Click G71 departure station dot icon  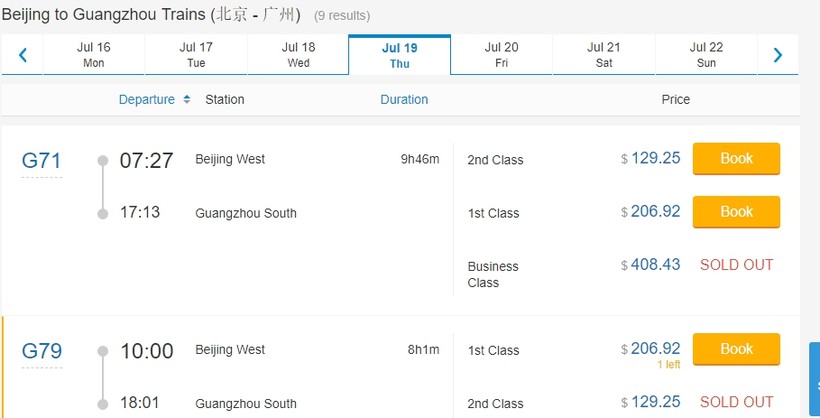tap(102, 160)
